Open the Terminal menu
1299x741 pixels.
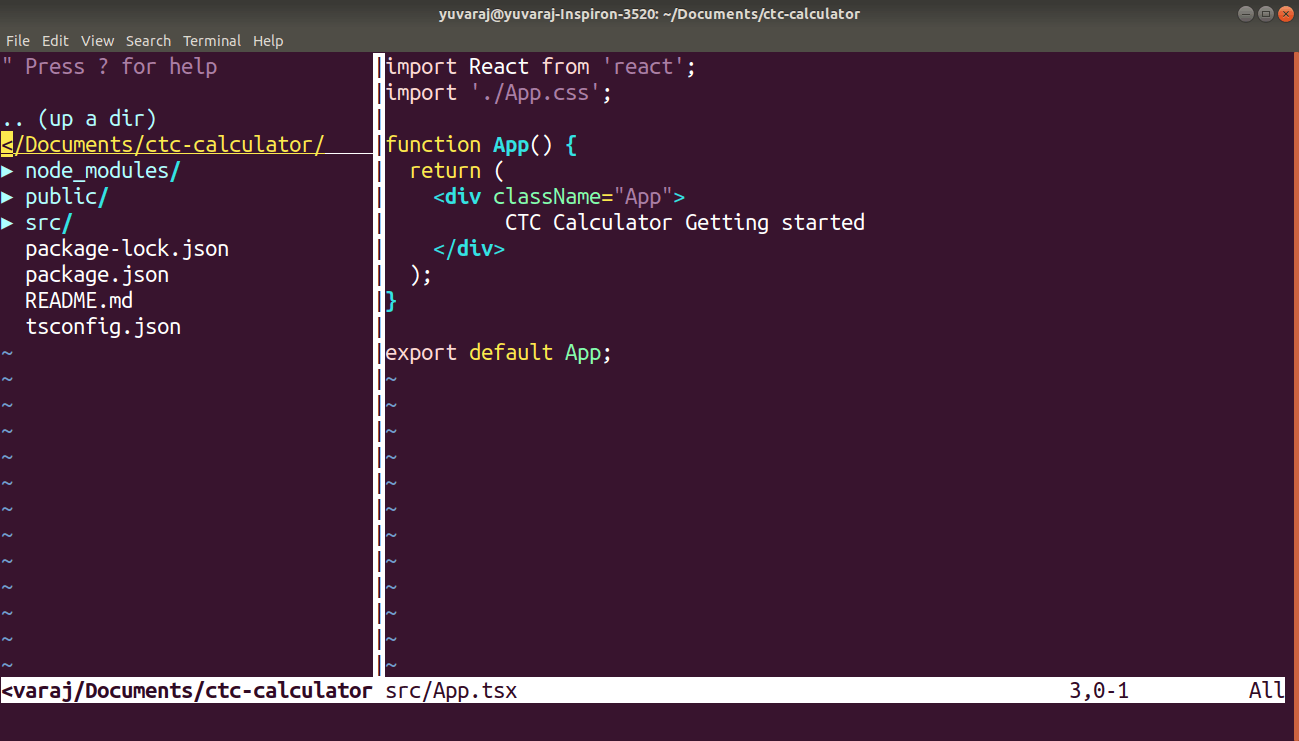pos(212,41)
